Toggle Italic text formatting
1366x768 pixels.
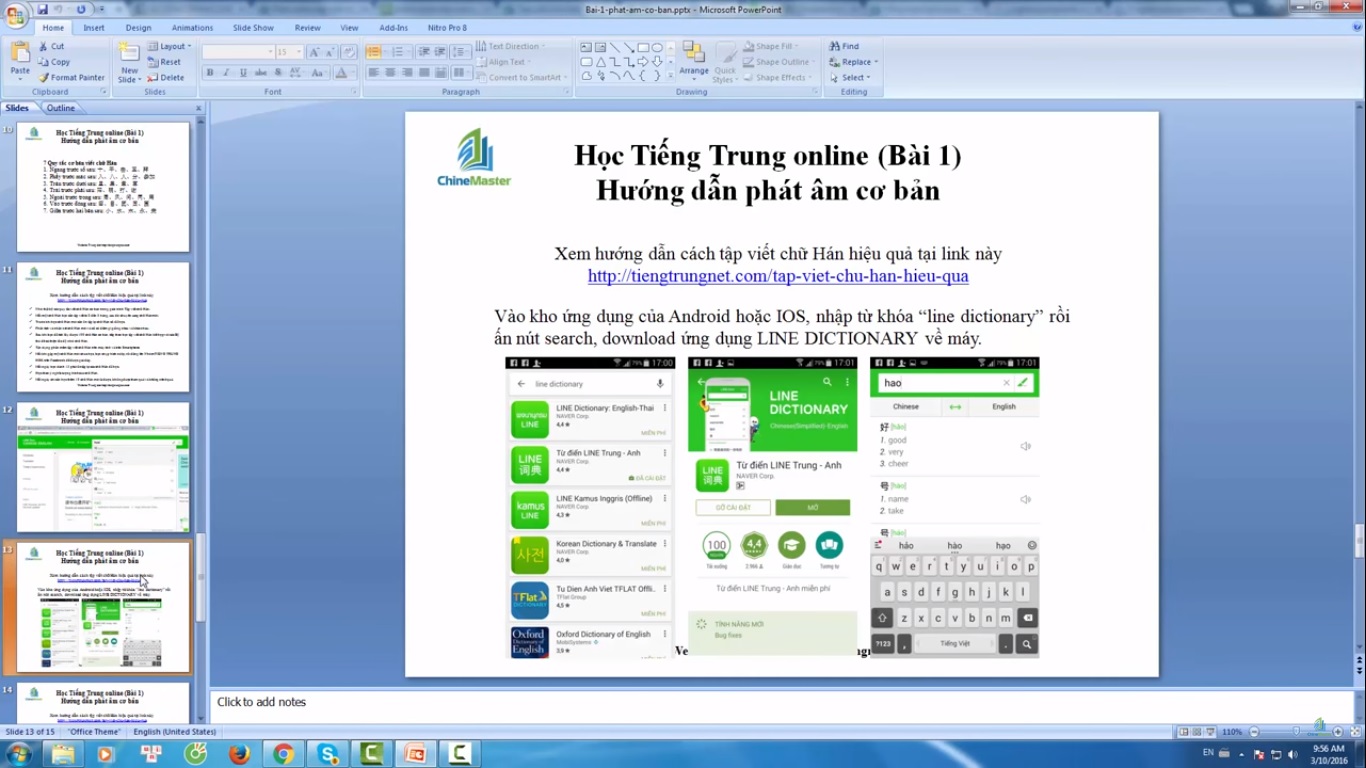click(x=227, y=73)
